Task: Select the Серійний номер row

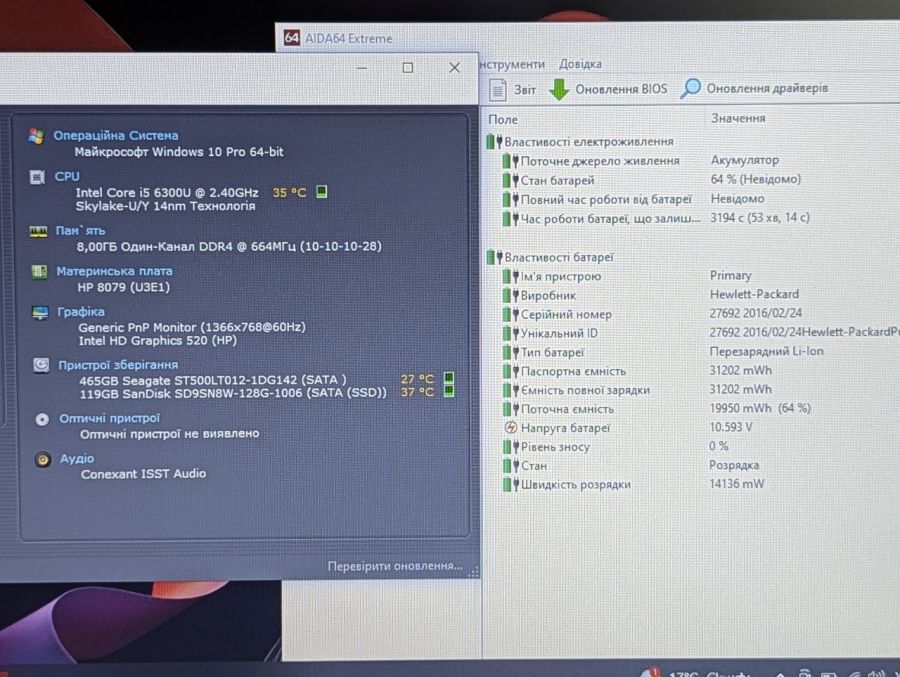Action: point(693,314)
